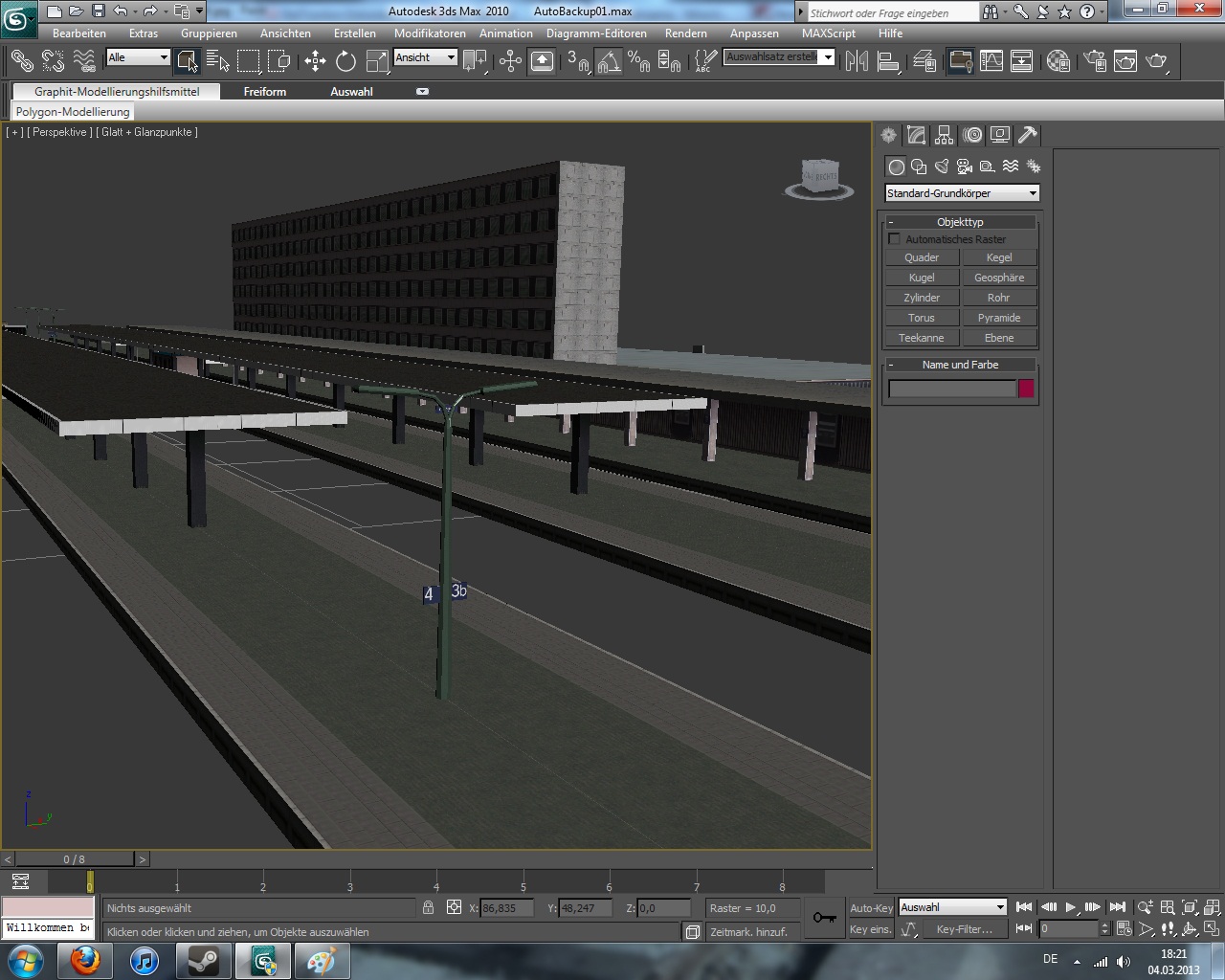
Task: Click the Key-Filter button
Action: [964, 929]
